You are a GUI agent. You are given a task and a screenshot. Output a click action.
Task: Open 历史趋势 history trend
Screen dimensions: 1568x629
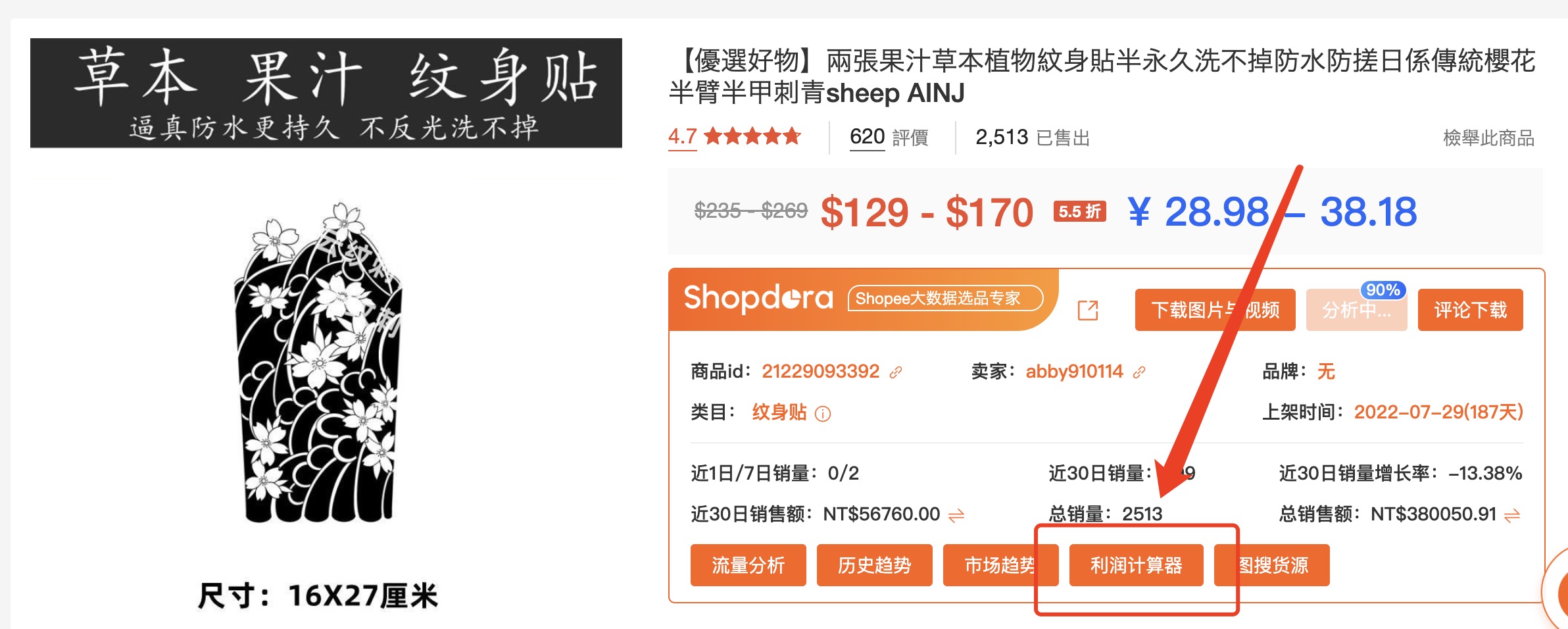874,565
